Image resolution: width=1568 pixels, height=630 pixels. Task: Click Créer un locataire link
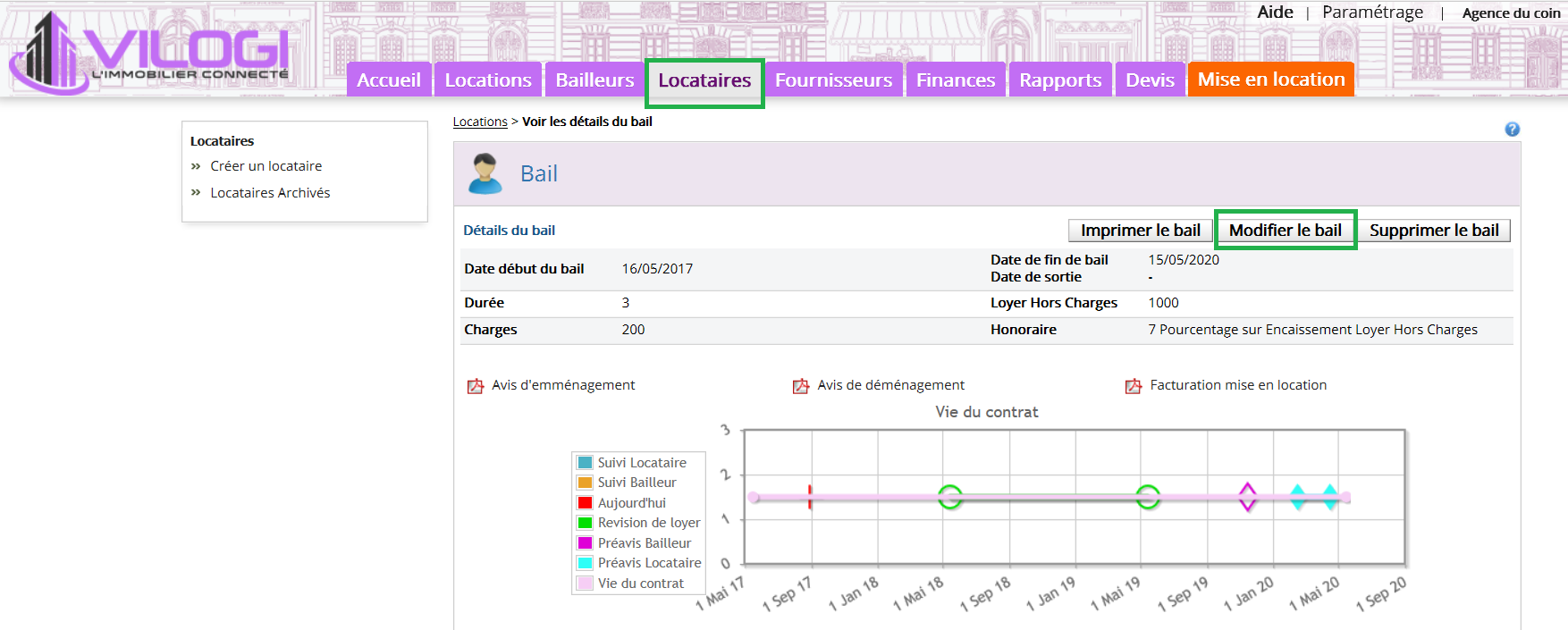pyautogui.click(x=266, y=166)
